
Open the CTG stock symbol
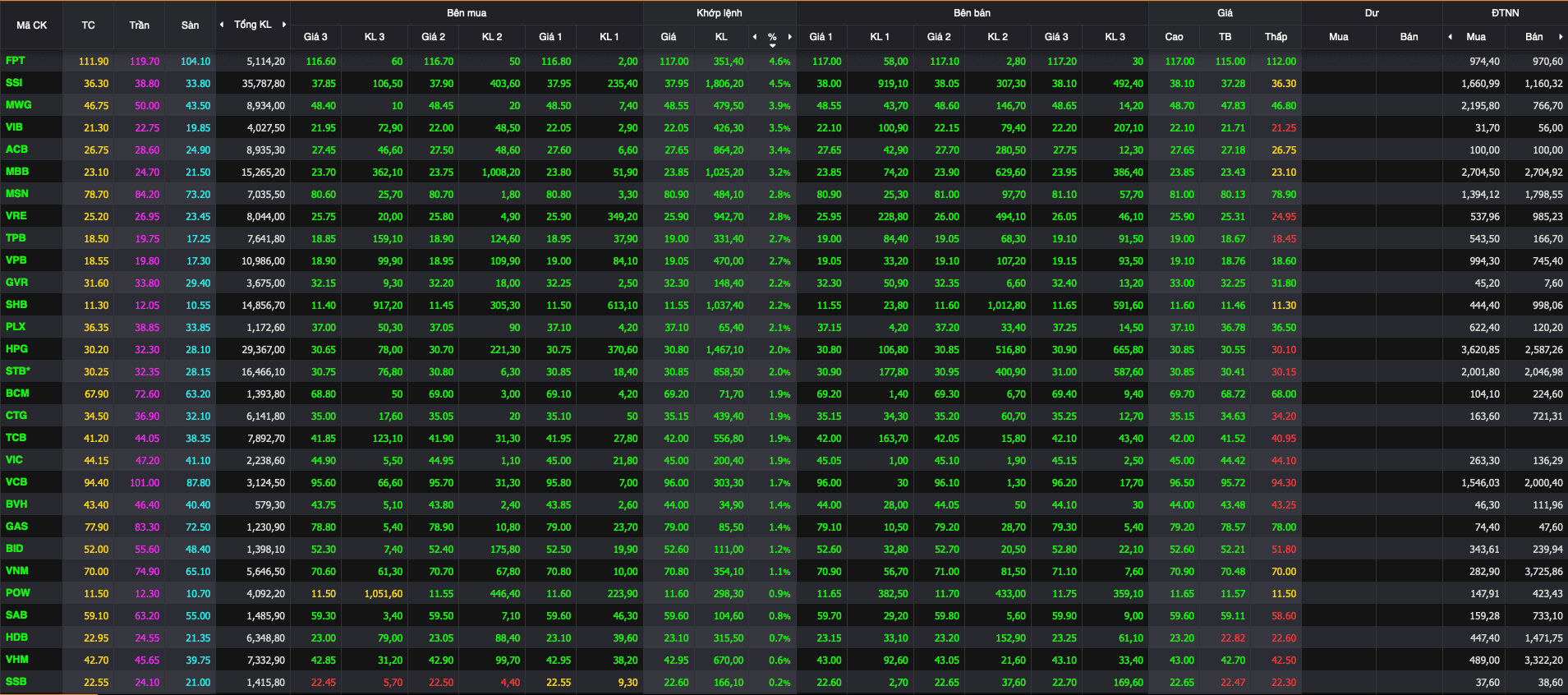click(16, 416)
